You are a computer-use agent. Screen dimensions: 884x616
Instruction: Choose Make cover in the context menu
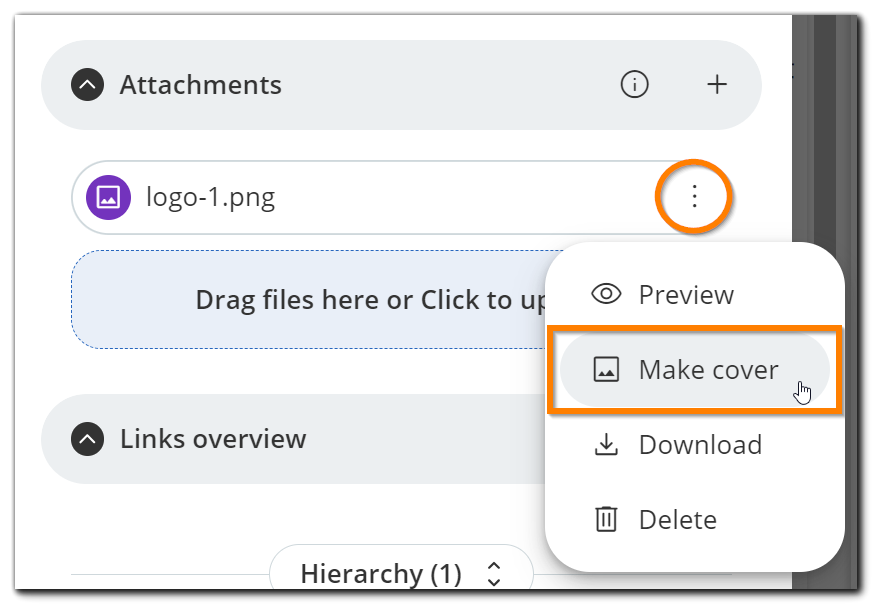708,370
